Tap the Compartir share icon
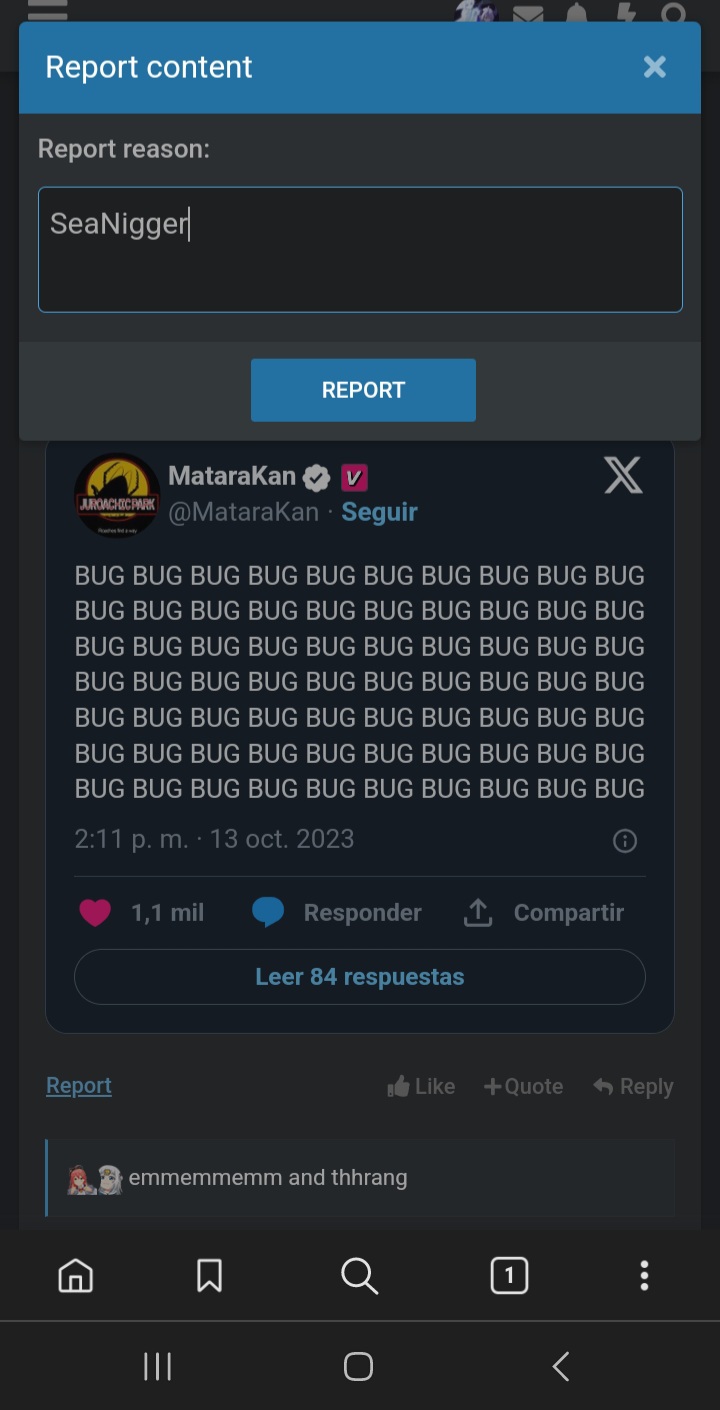This screenshot has height=1410, width=720. pyautogui.click(x=478, y=912)
